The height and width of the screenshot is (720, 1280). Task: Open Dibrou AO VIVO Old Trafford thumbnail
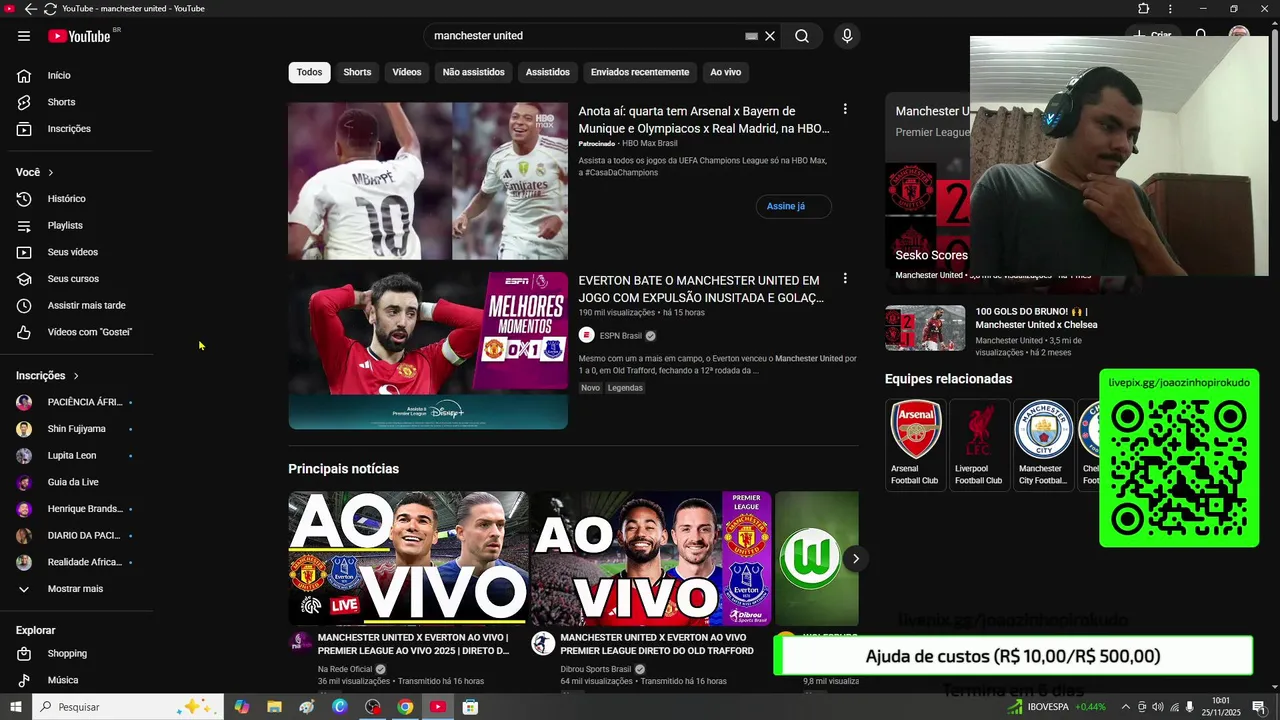(651, 559)
